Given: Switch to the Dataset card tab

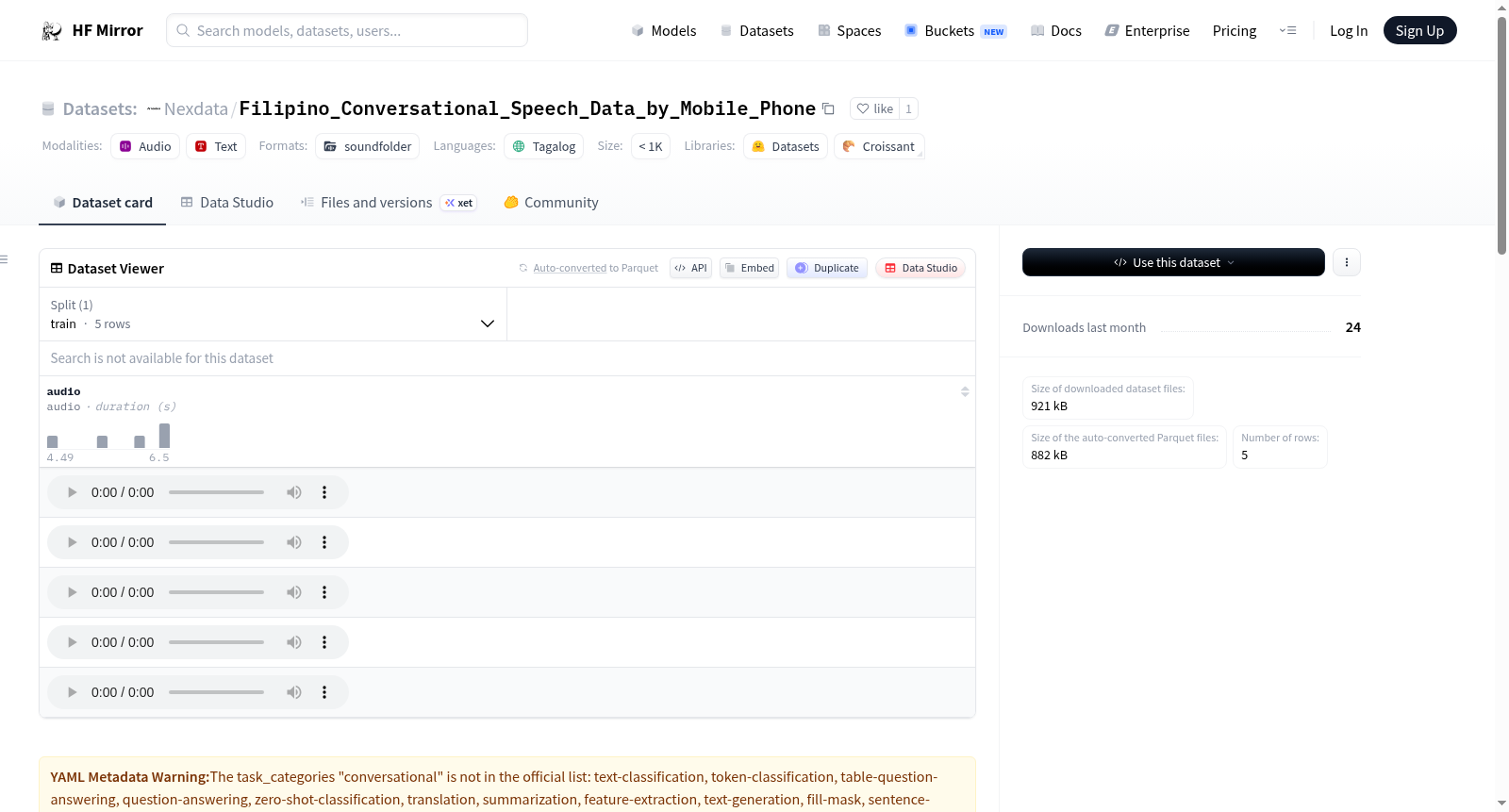Looking at the screenshot, I should pos(103,202).
